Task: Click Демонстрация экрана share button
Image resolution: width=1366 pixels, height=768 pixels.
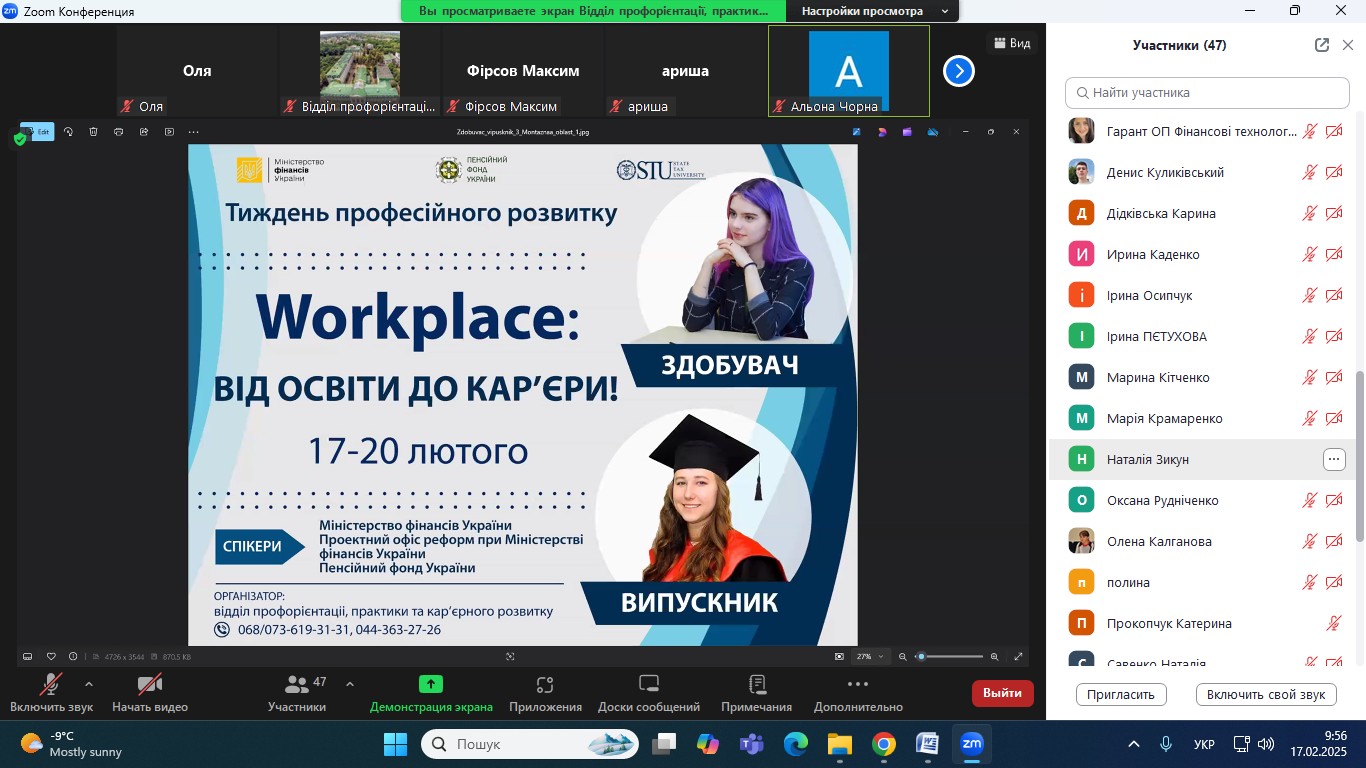Action: point(431,693)
